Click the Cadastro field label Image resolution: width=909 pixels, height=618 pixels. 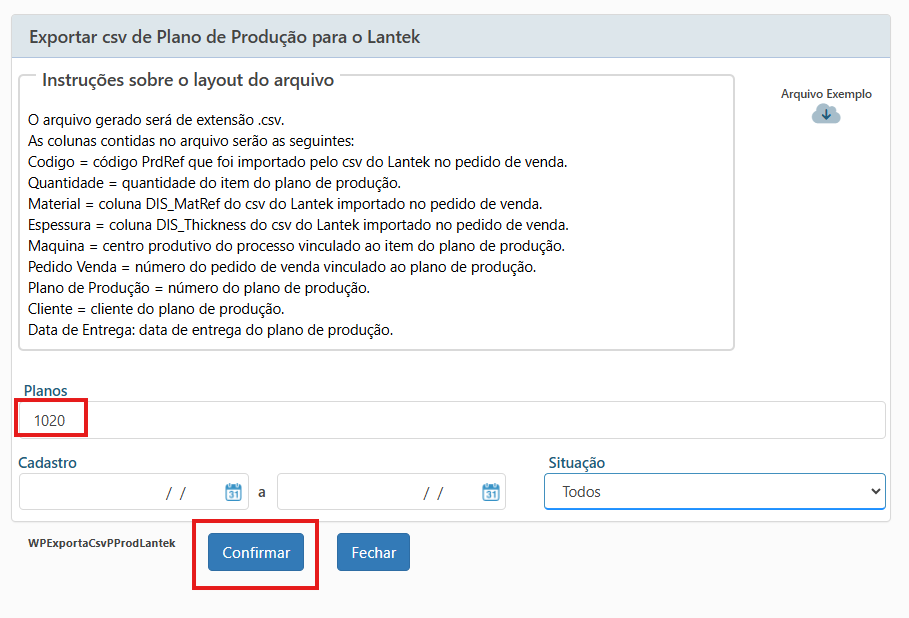(x=48, y=463)
